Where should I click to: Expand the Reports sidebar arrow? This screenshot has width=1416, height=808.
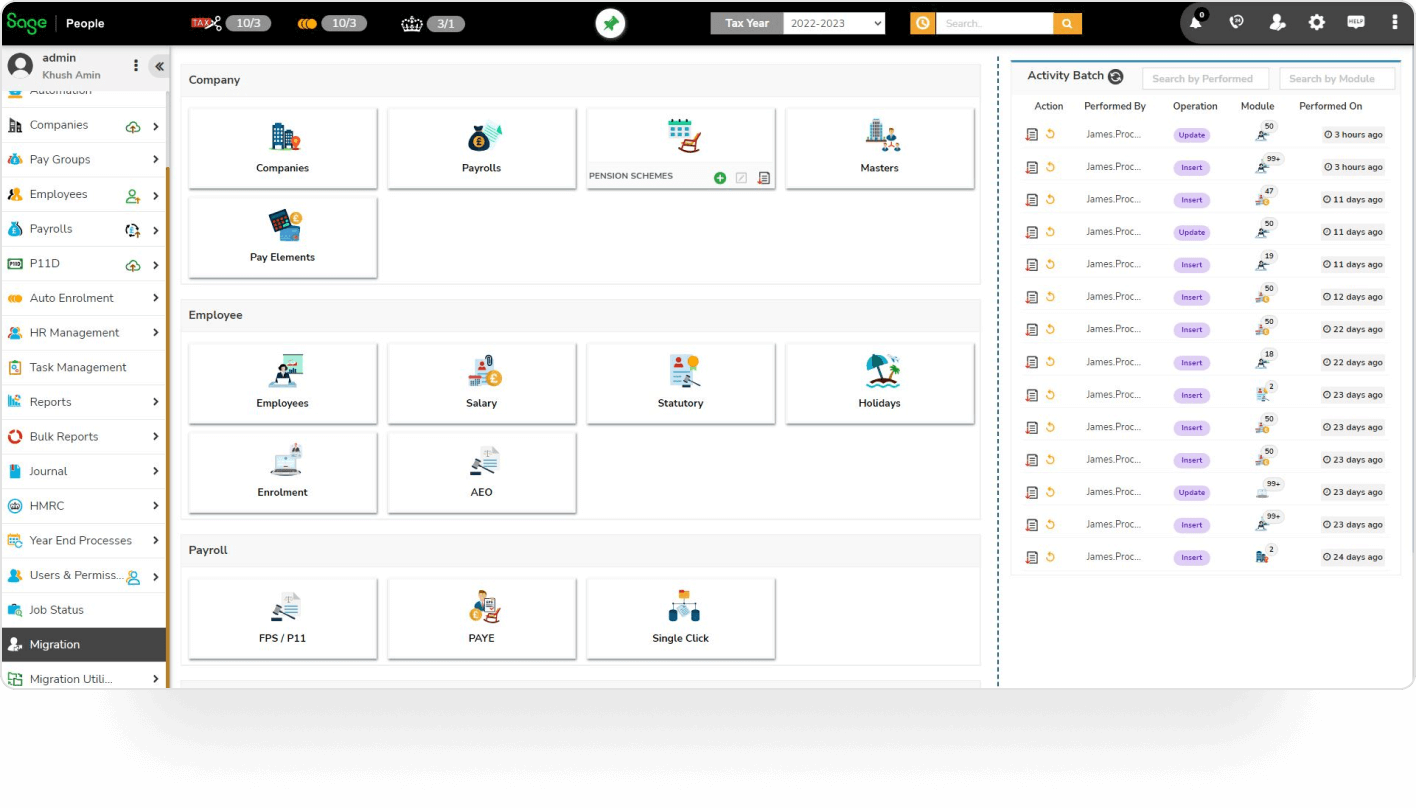click(156, 402)
